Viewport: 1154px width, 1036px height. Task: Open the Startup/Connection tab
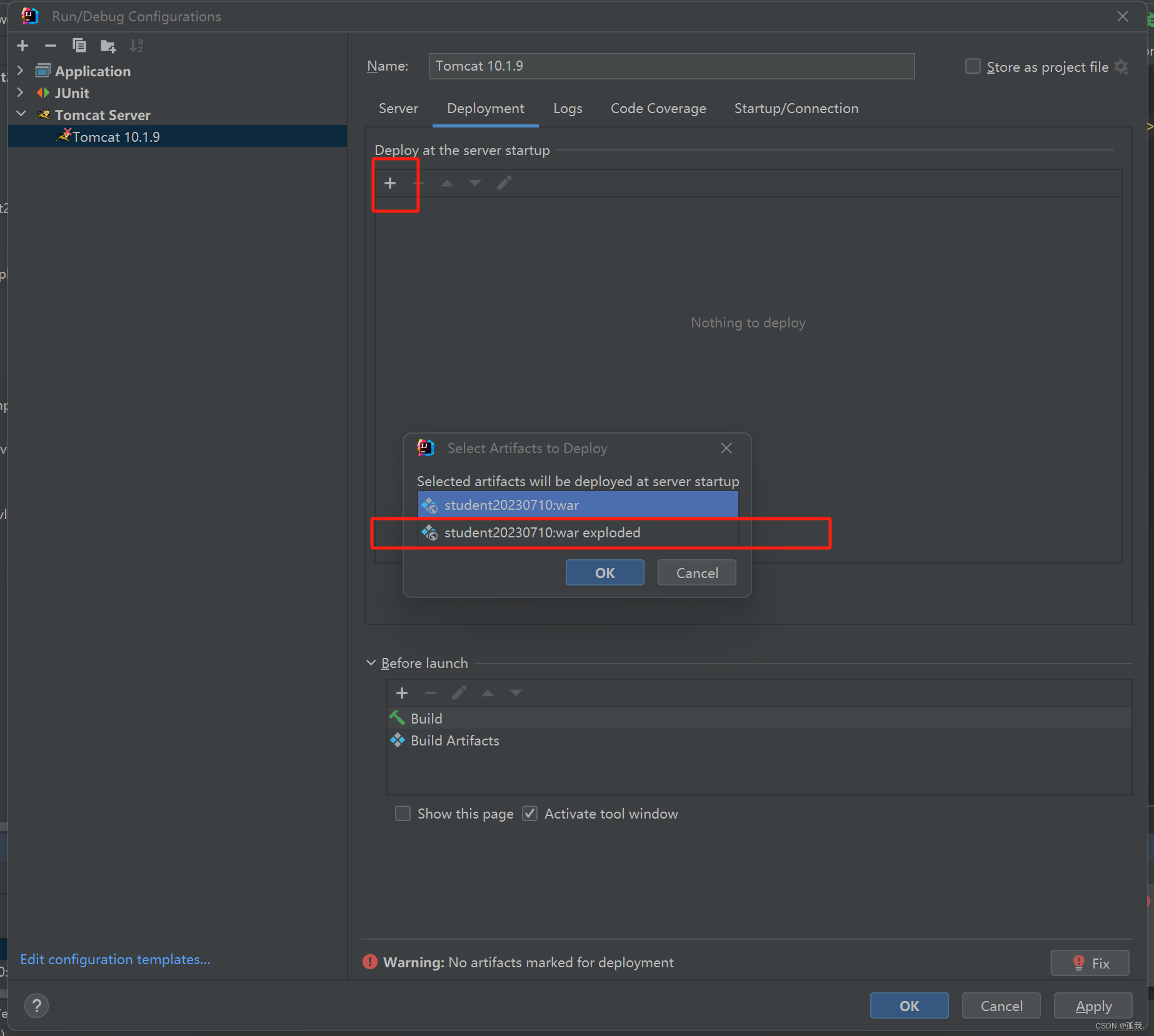[796, 109]
